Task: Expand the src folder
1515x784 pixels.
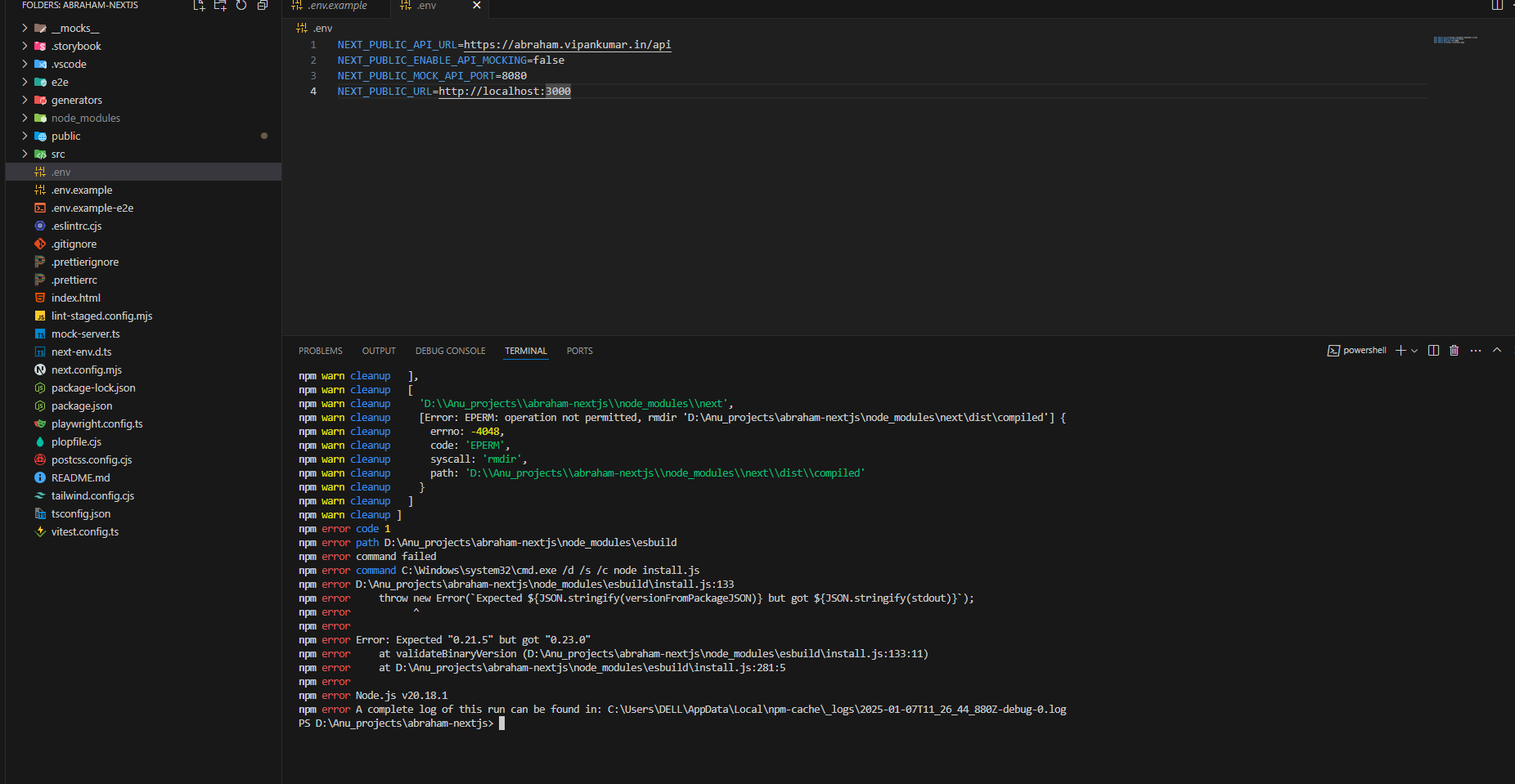Action: (x=58, y=155)
